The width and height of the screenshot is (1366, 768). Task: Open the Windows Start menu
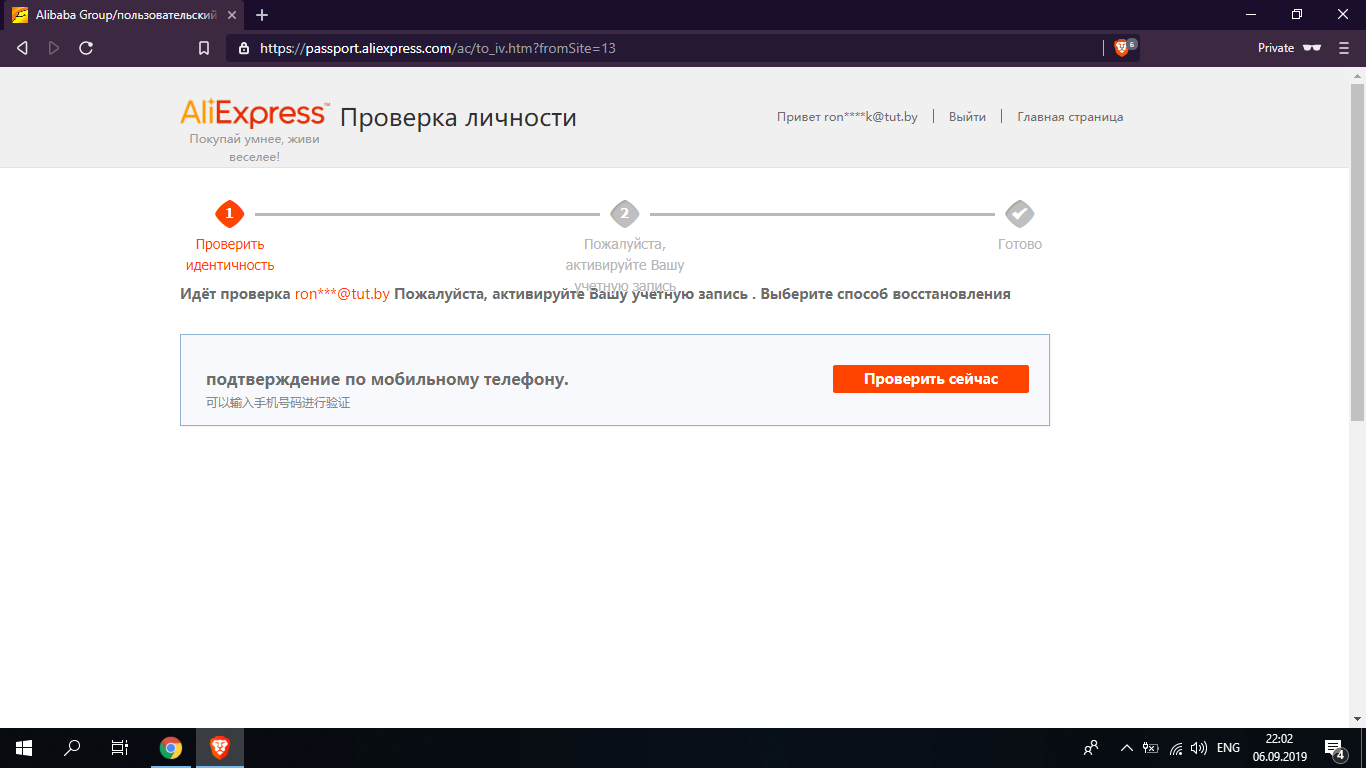point(24,748)
